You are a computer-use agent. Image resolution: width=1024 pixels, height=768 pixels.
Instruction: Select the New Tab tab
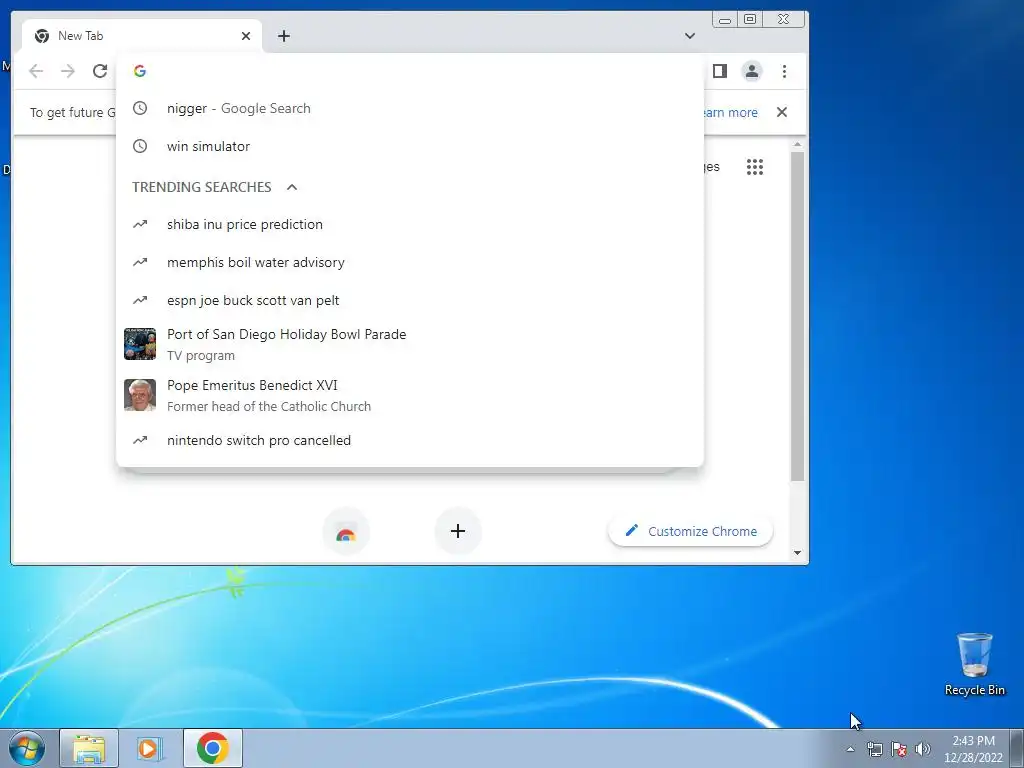(x=141, y=36)
